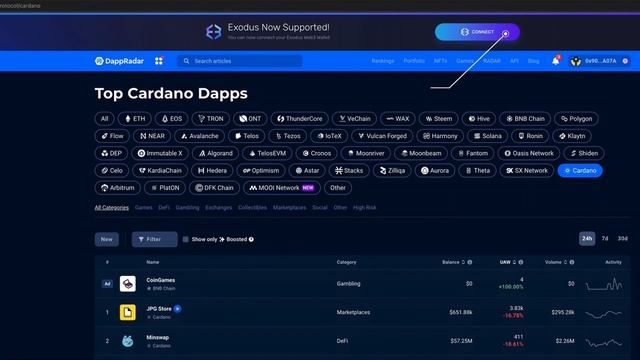Viewport: 640px width, 360px height.
Task: Open Rankings nav menu
Action: [x=383, y=61]
